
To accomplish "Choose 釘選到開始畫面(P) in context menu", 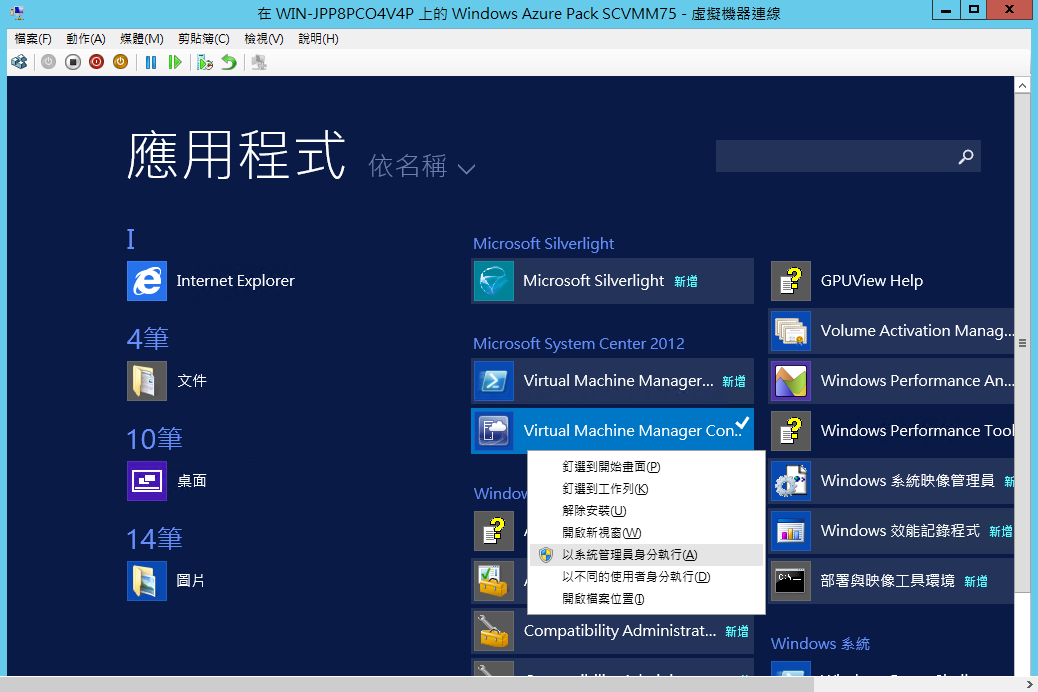I will click(x=646, y=467).
